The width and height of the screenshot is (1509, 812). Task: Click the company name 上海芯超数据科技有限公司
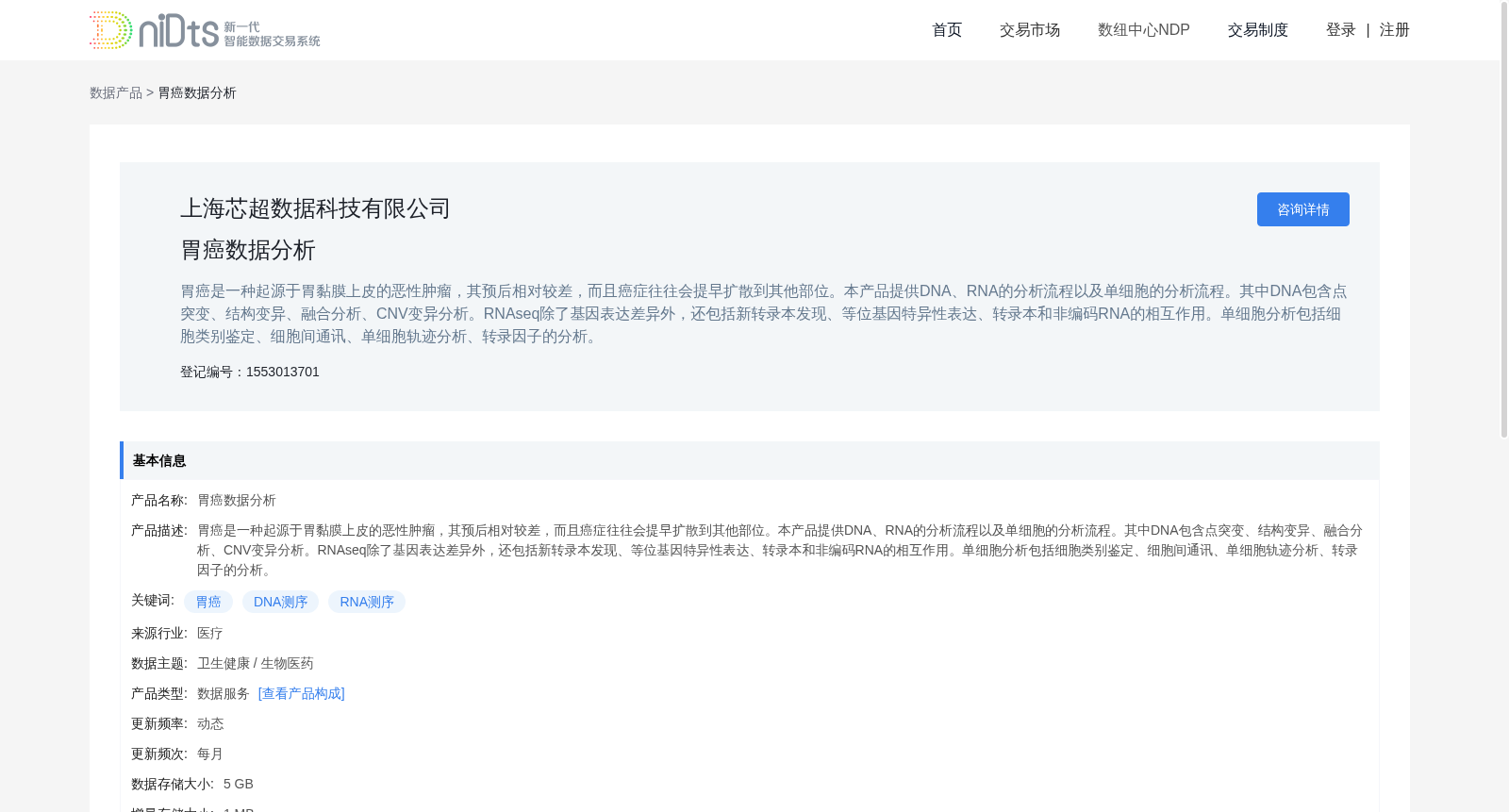(316, 208)
